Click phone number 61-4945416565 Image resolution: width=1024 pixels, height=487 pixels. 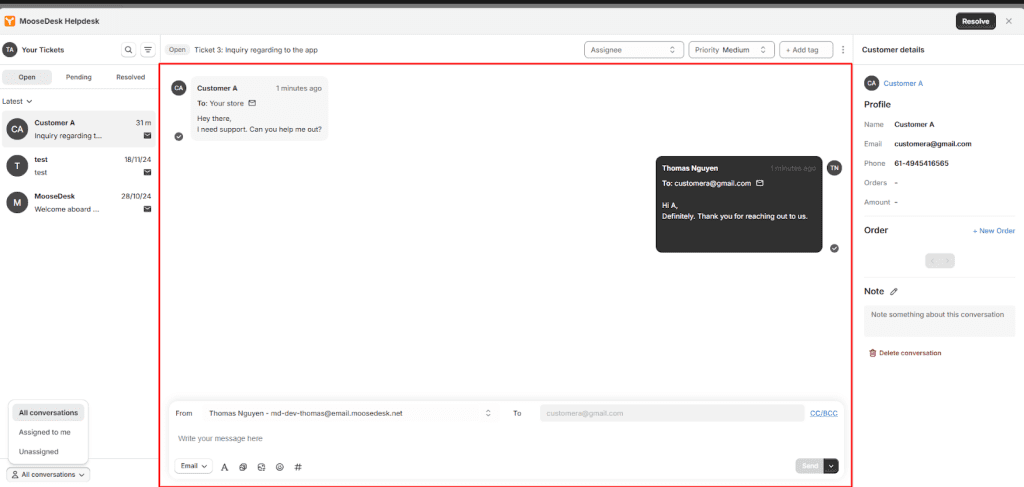point(921,163)
